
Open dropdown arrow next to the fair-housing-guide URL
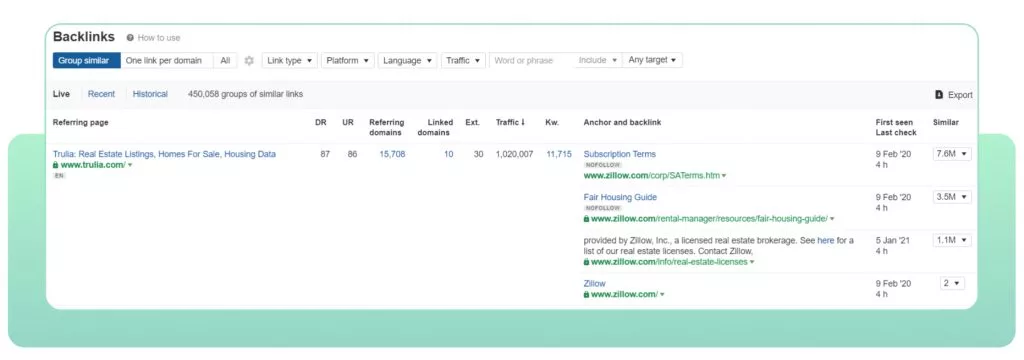click(831, 219)
